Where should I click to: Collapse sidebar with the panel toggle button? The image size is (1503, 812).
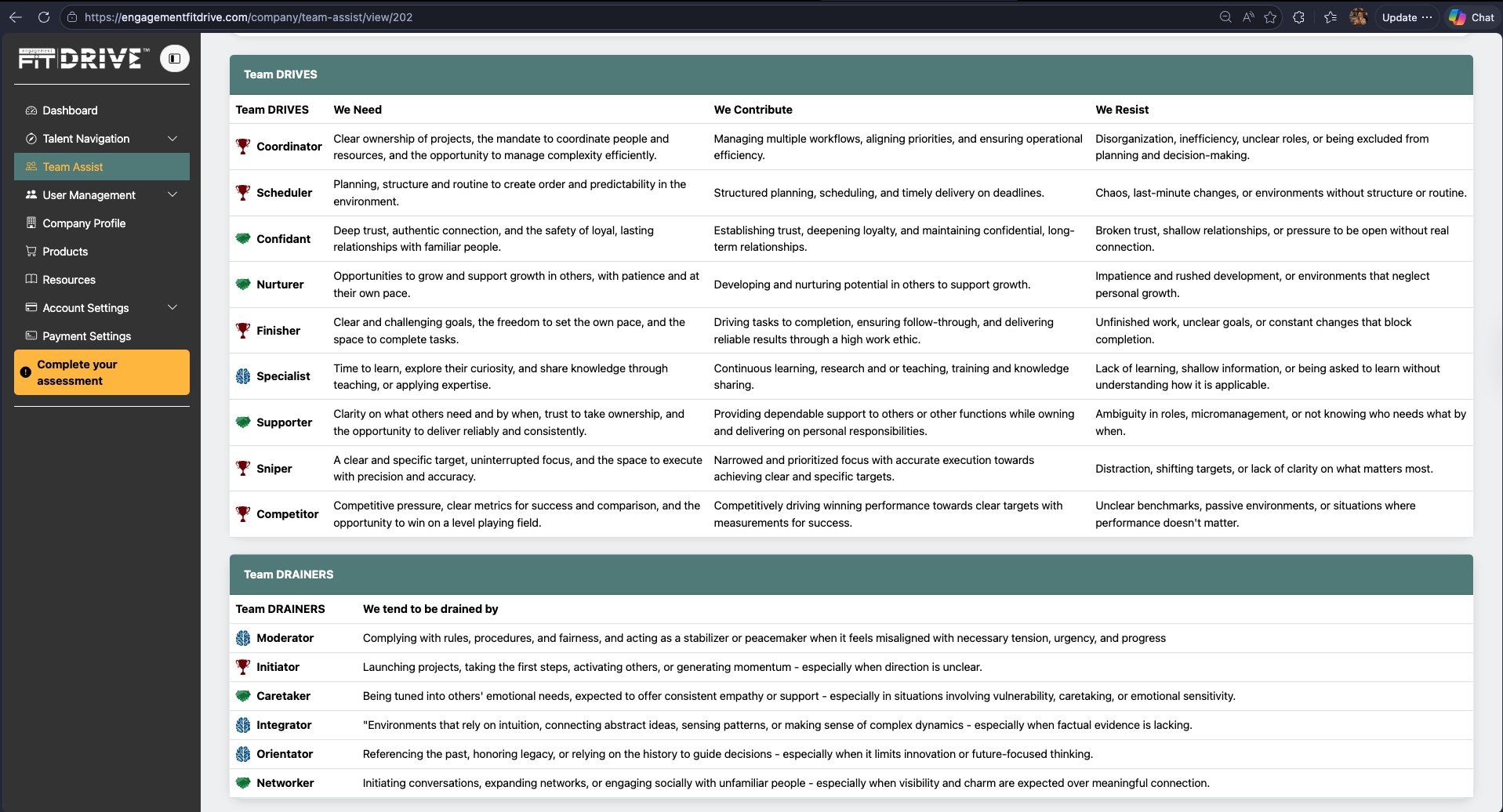[x=175, y=59]
